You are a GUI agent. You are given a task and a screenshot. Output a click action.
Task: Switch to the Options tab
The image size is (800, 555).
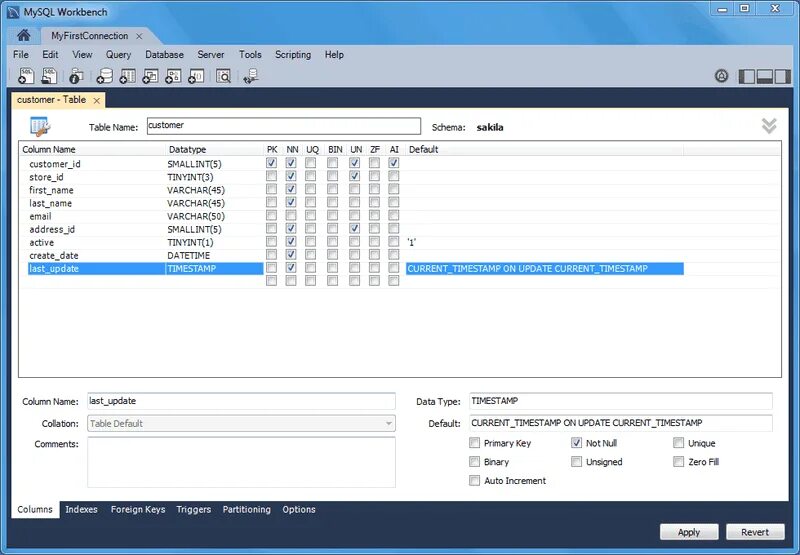[x=299, y=510]
